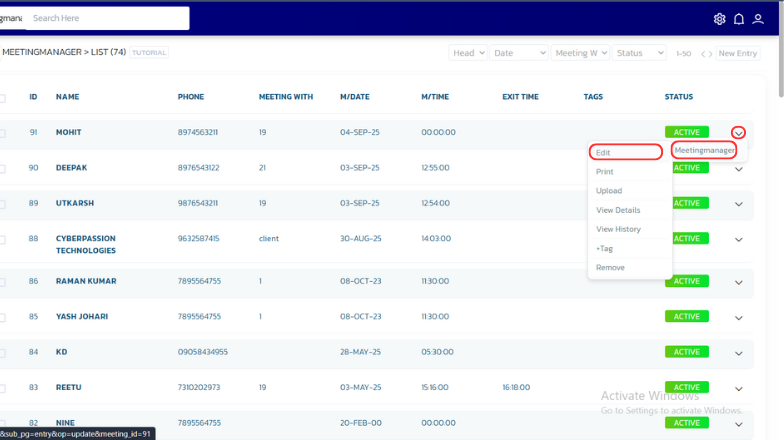This screenshot has width=784, height=440.
Task: Go to previous page arrow
Action: 703,54
